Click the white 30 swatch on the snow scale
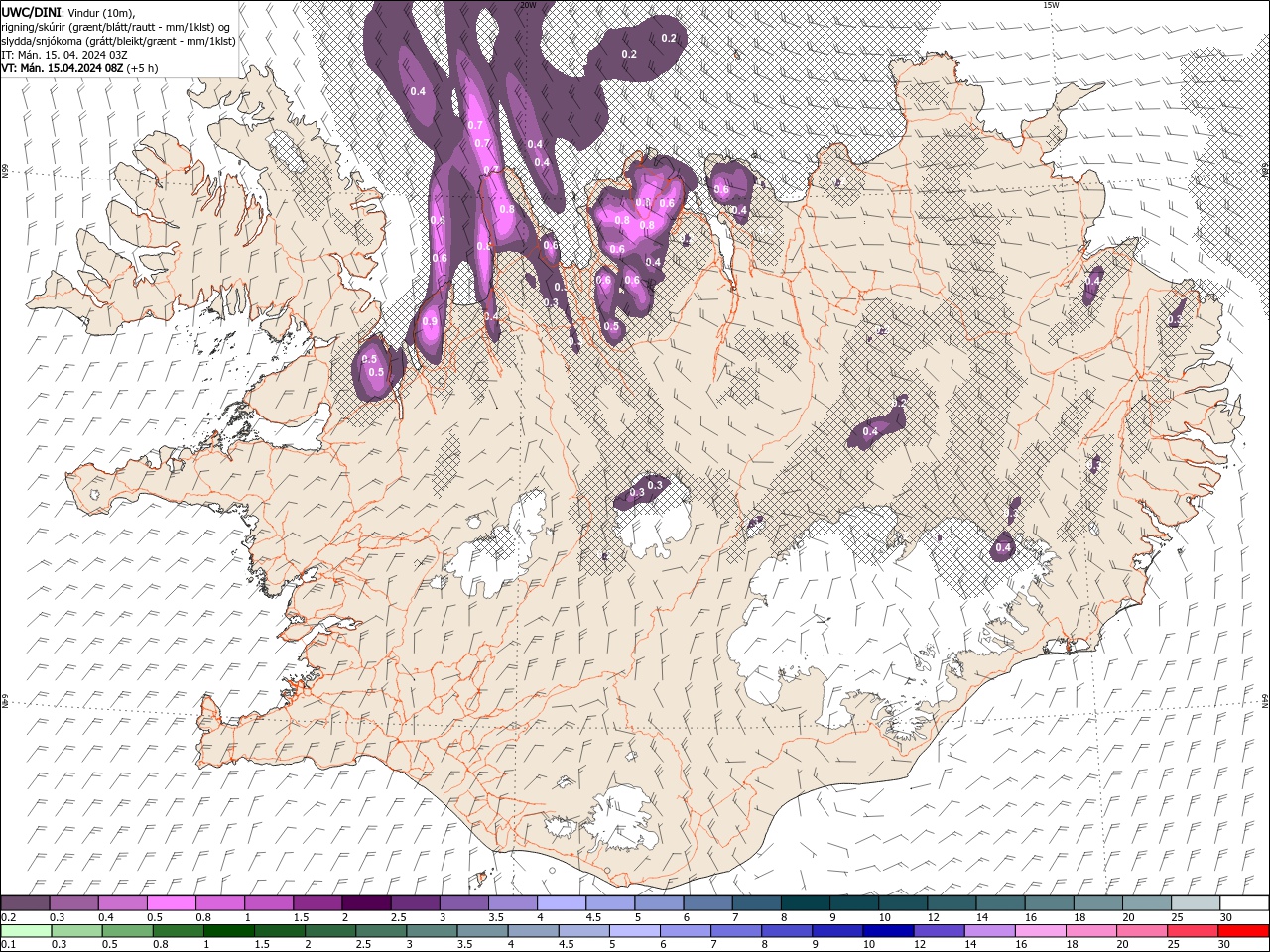1270x952 pixels. click(x=1244, y=903)
